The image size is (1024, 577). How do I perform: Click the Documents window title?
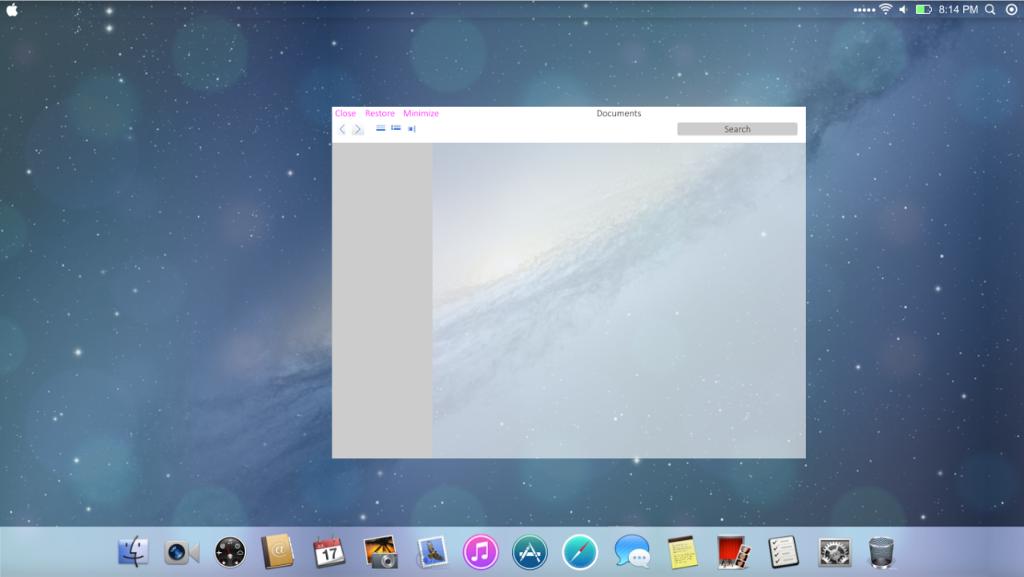point(618,114)
